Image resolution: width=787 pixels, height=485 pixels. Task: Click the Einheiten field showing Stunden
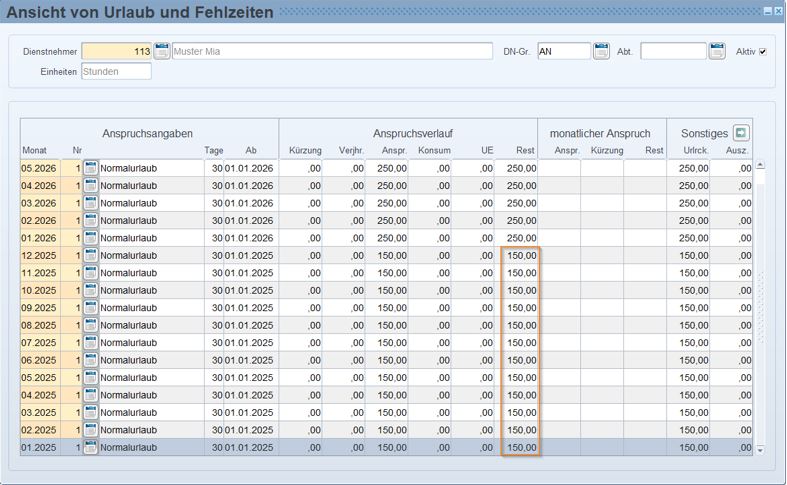click(116, 72)
